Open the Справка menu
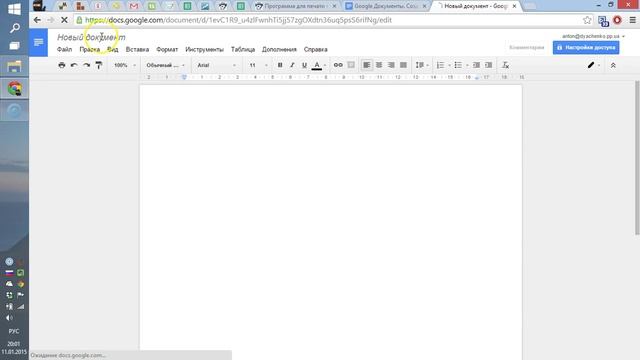The height and width of the screenshot is (360, 640). click(x=316, y=49)
